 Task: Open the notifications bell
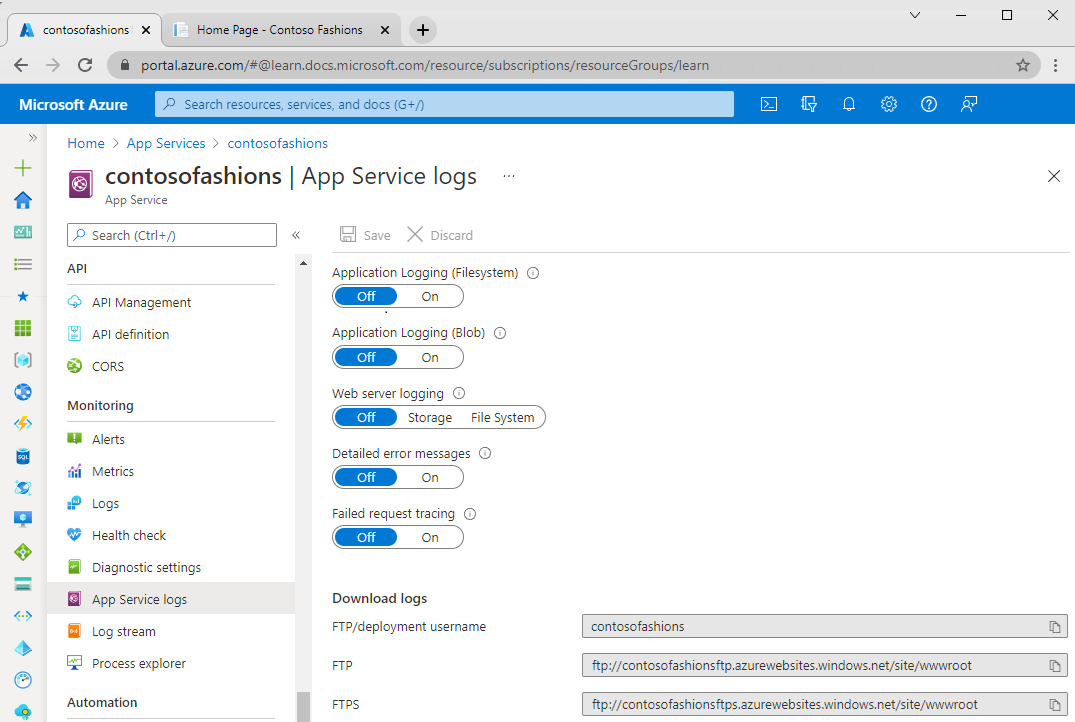click(x=849, y=104)
